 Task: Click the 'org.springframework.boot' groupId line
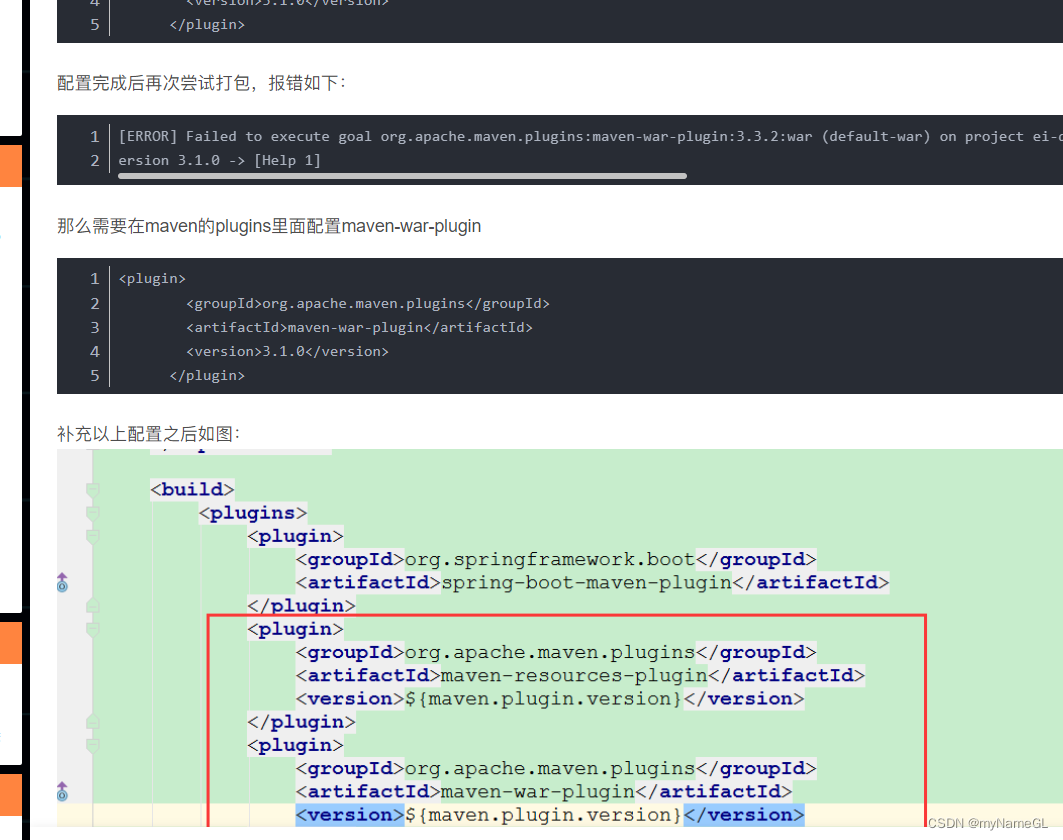pos(556,559)
